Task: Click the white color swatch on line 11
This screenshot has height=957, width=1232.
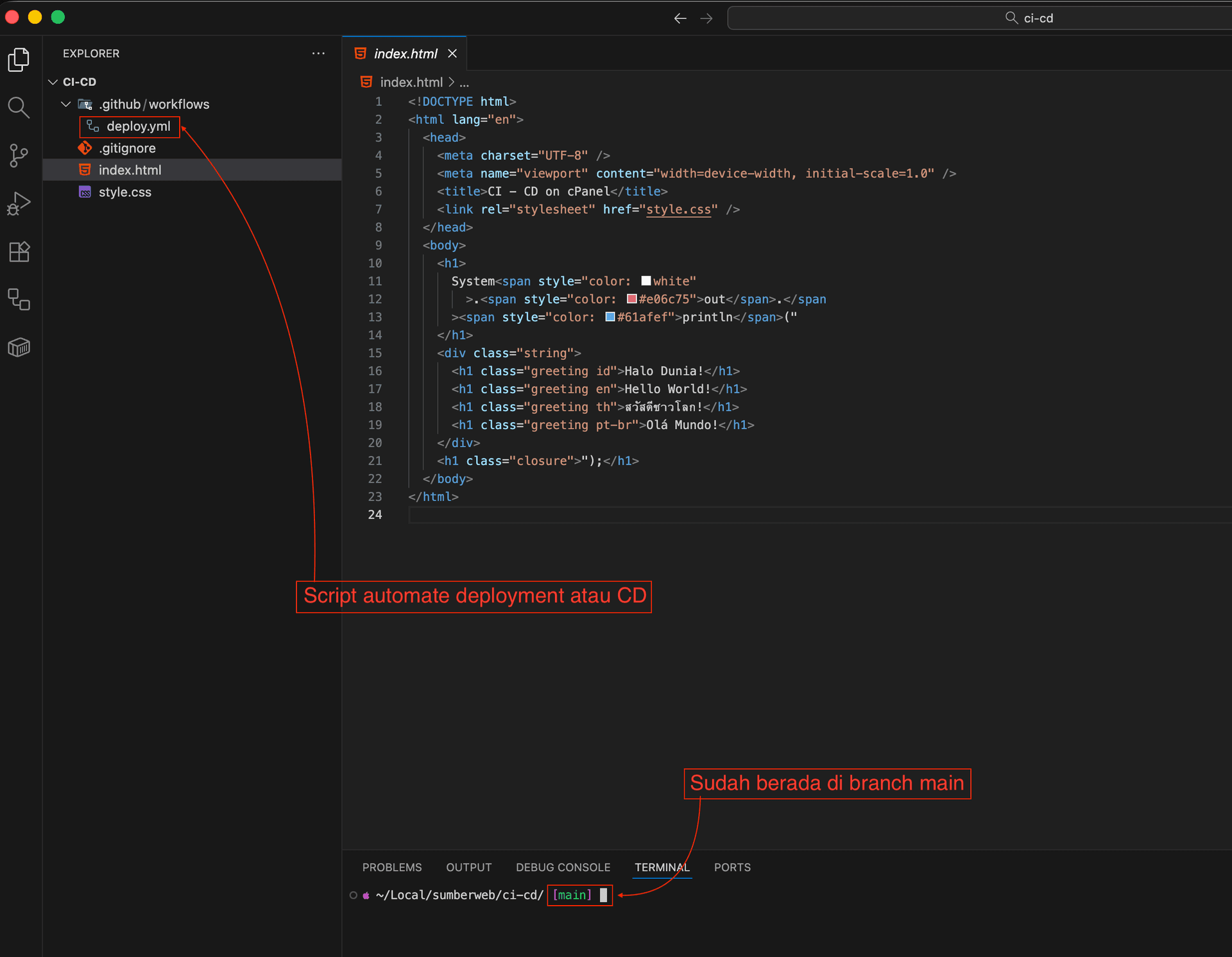Action: tap(646, 280)
